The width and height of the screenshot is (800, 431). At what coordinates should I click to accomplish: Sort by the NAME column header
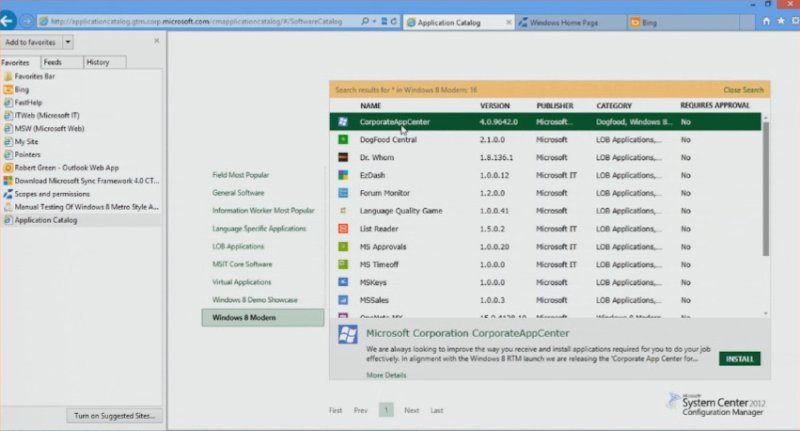[x=370, y=106]
